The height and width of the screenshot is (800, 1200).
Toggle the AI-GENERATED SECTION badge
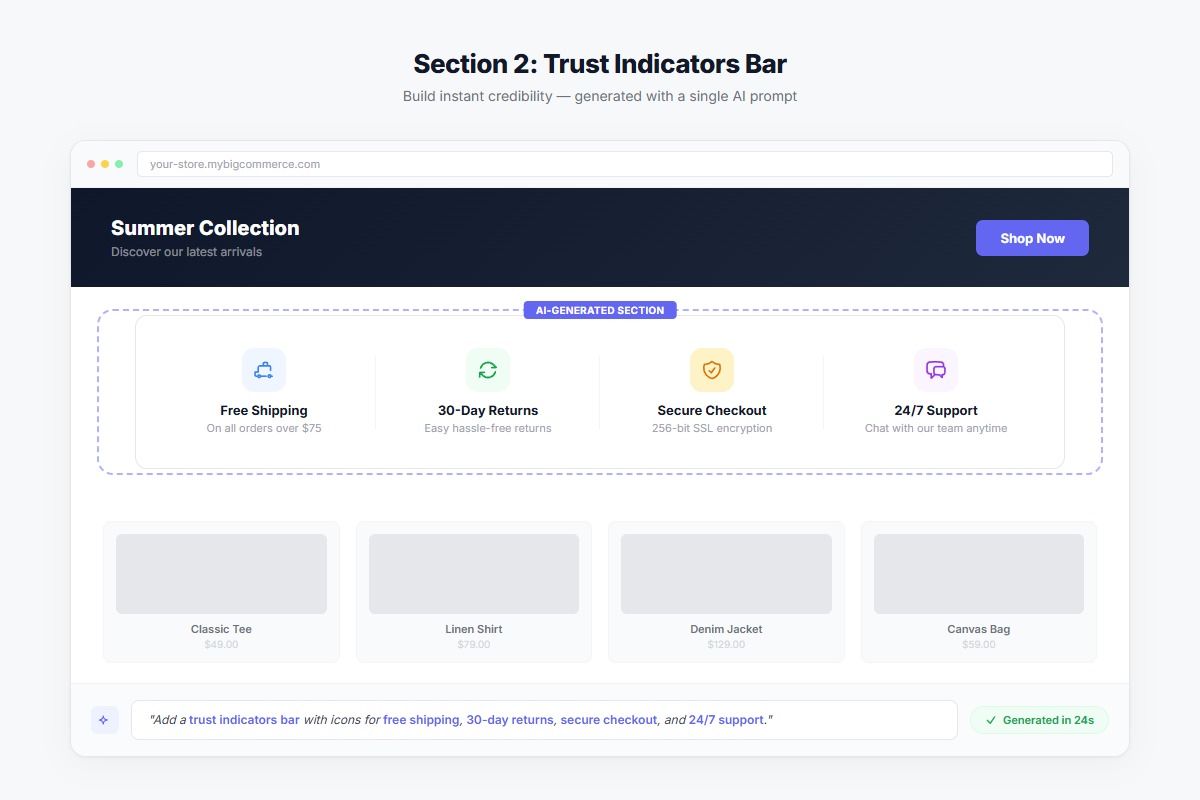(x=600, y=310)
